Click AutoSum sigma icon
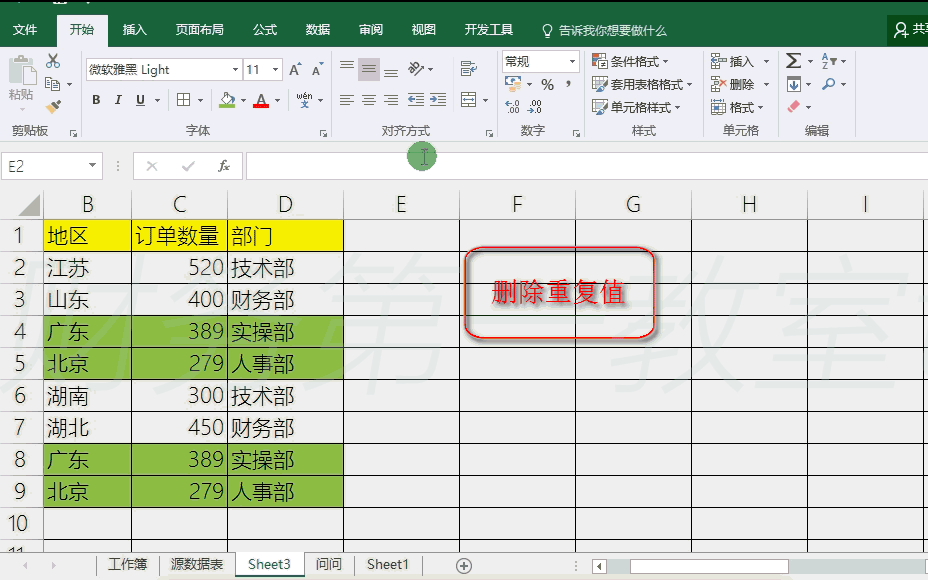Screen dimensions: 928x580 pos(794,61)
